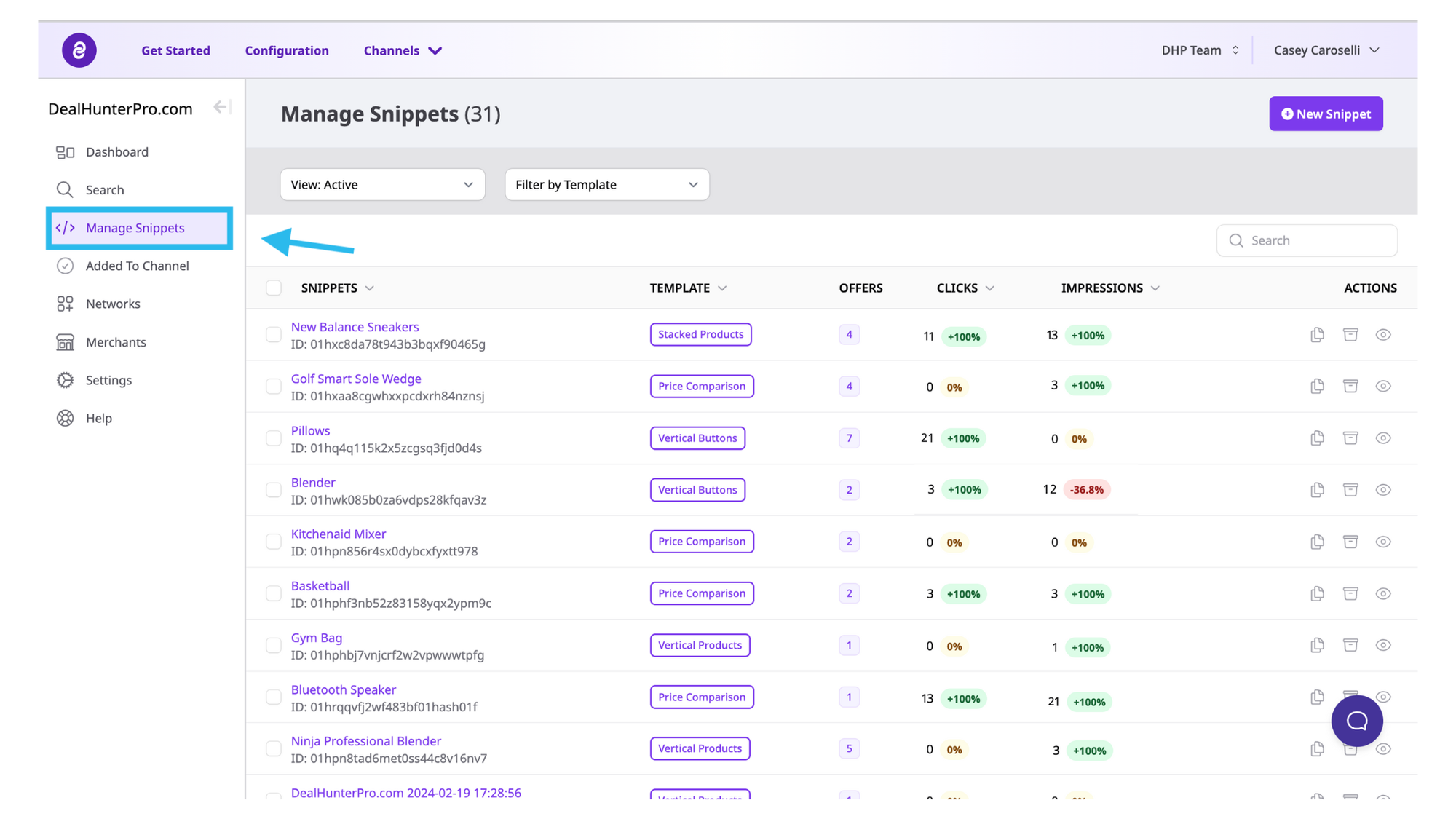Open the Configuration tab

287,50
